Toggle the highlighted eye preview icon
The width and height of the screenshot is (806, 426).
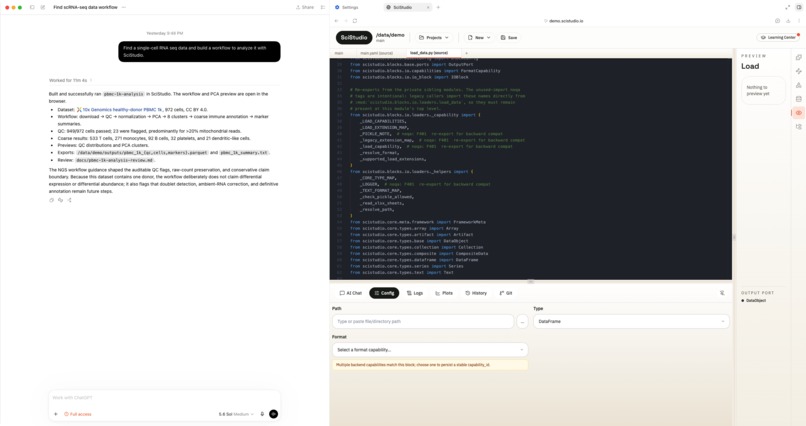[798, 113]
